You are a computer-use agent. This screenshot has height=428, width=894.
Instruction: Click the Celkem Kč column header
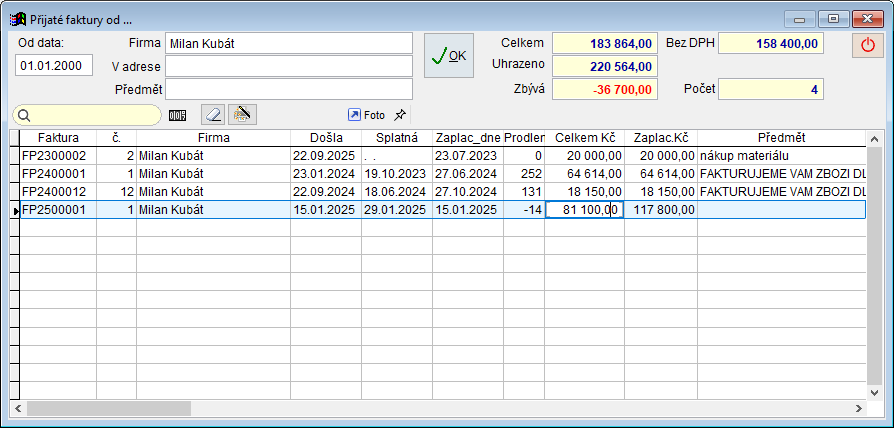[x=585, y=137]
